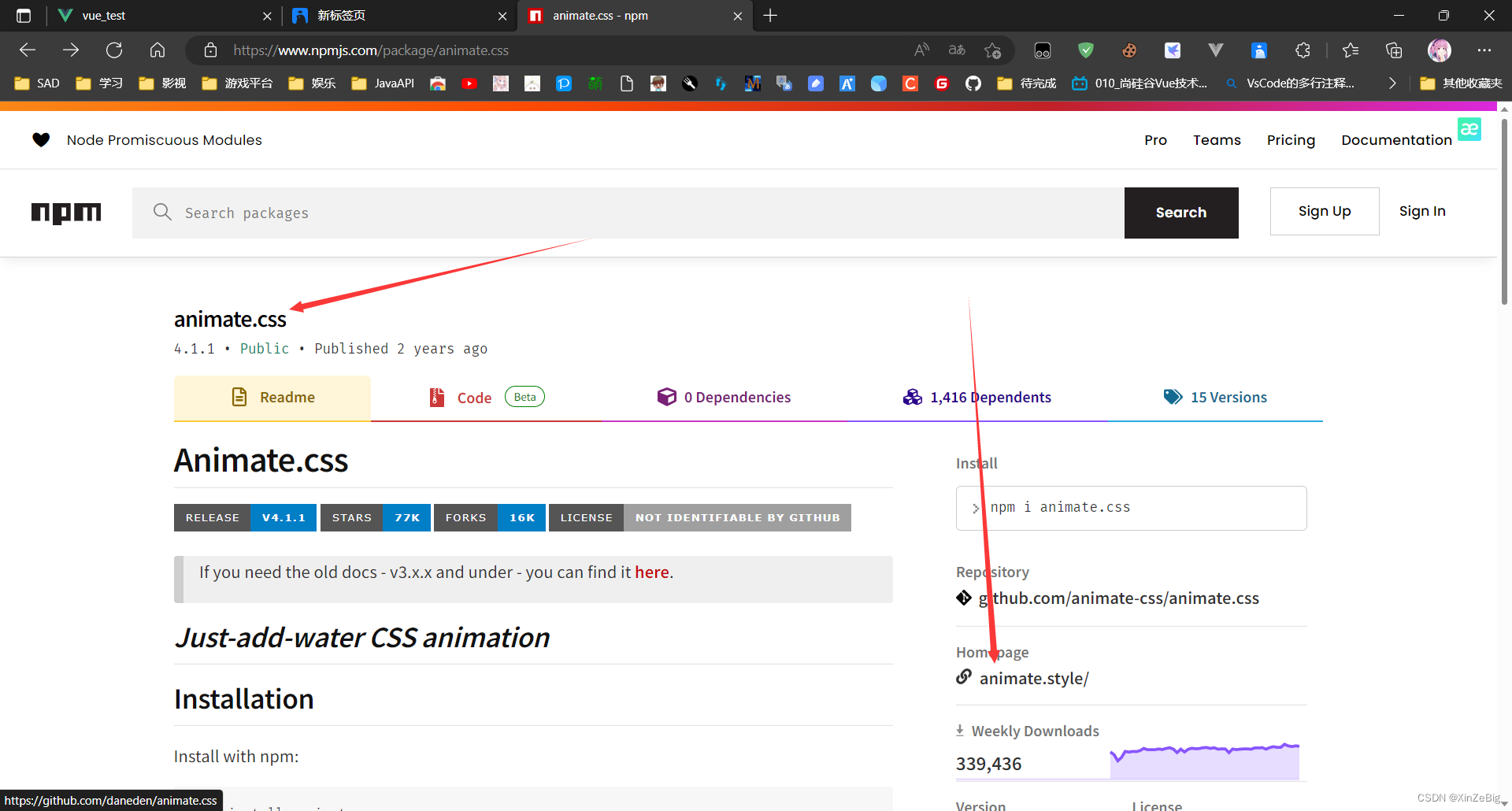1512x811 pixels.
Task: Add page to favorites star icon
Action: click(992, 50)
